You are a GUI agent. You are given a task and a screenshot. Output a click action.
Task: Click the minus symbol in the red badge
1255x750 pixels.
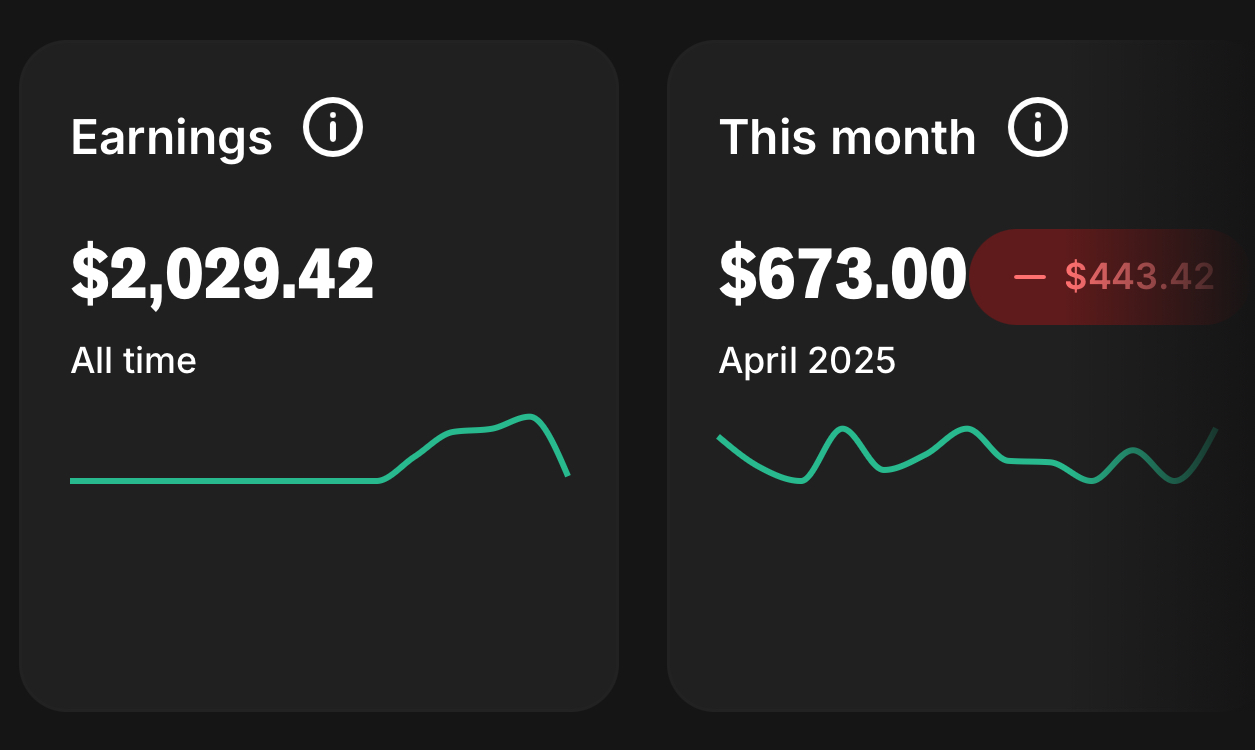[x=1029, y=277]
